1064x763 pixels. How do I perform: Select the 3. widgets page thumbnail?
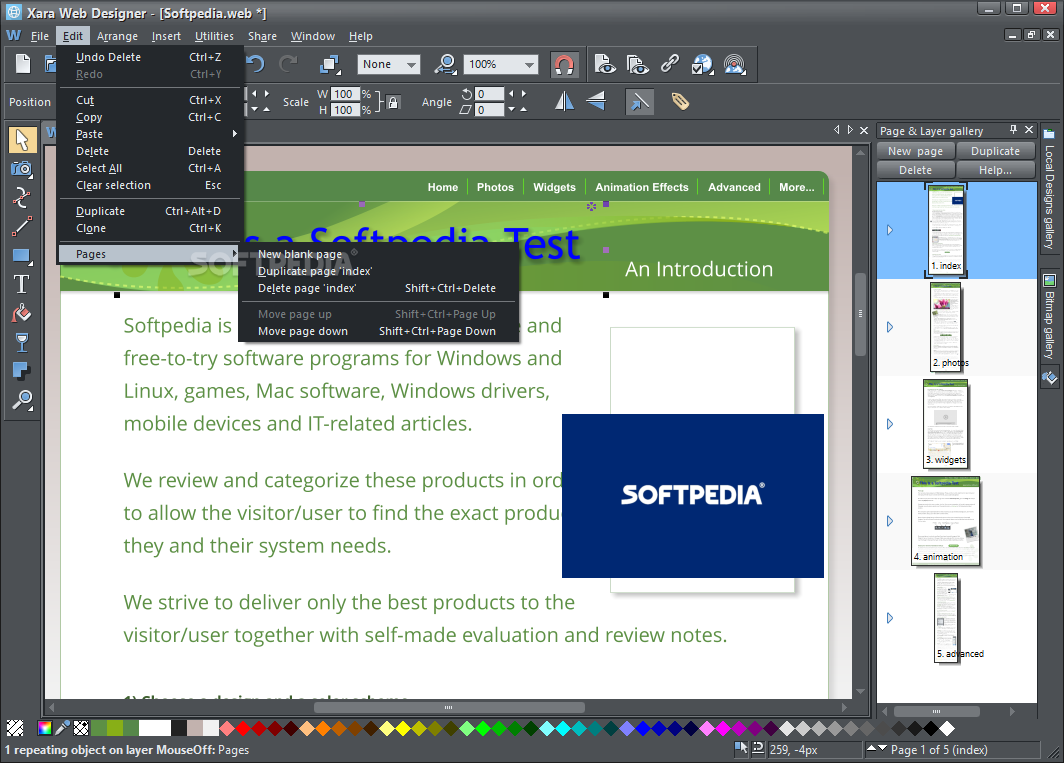tap(946, 424)
